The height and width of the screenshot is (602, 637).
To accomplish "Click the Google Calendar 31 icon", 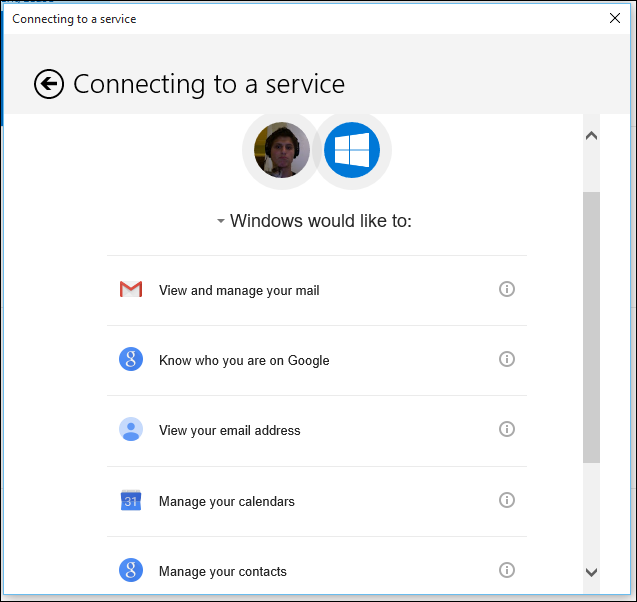I will click(131, 501).
